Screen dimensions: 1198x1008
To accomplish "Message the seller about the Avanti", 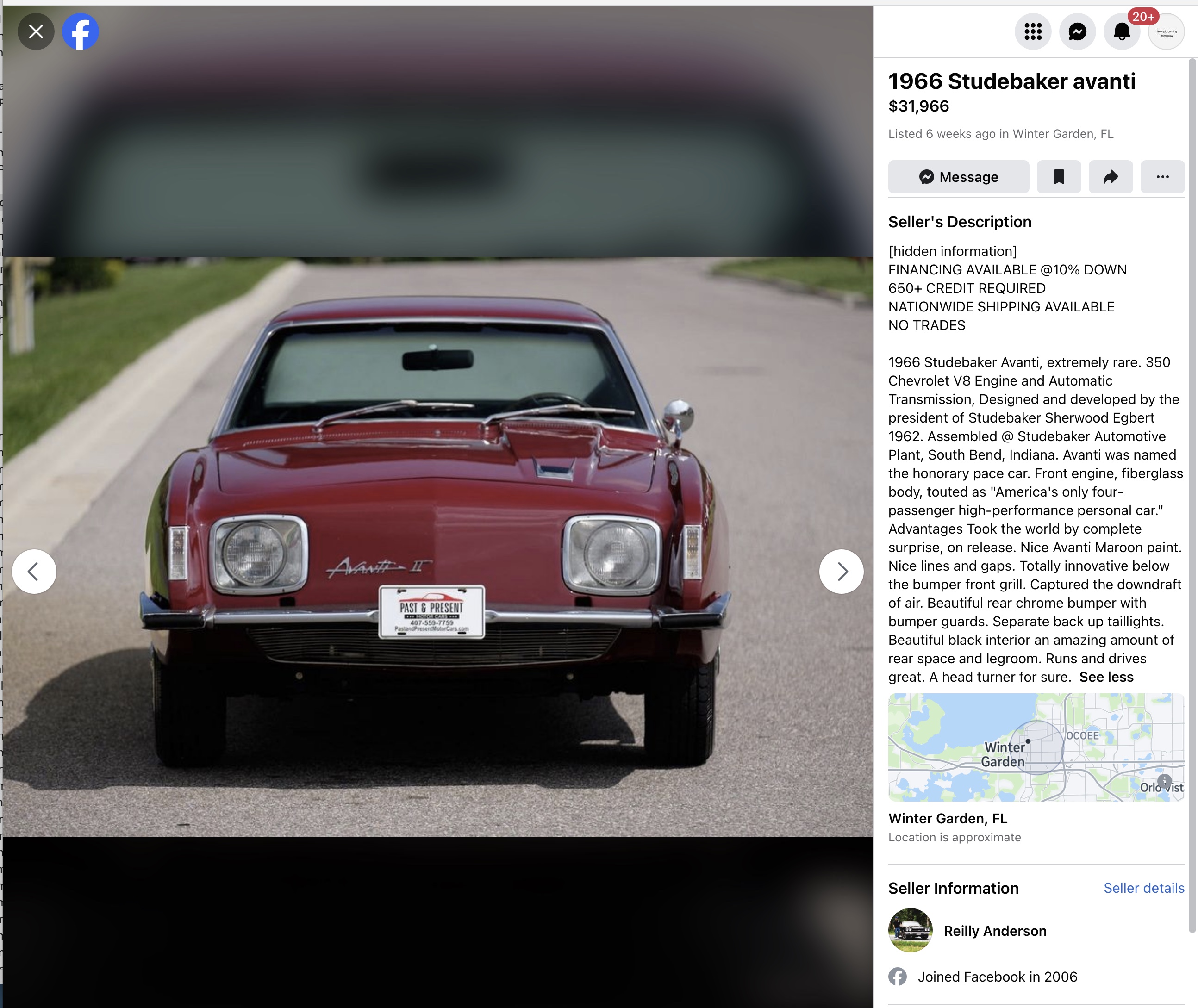I will 959,177.
